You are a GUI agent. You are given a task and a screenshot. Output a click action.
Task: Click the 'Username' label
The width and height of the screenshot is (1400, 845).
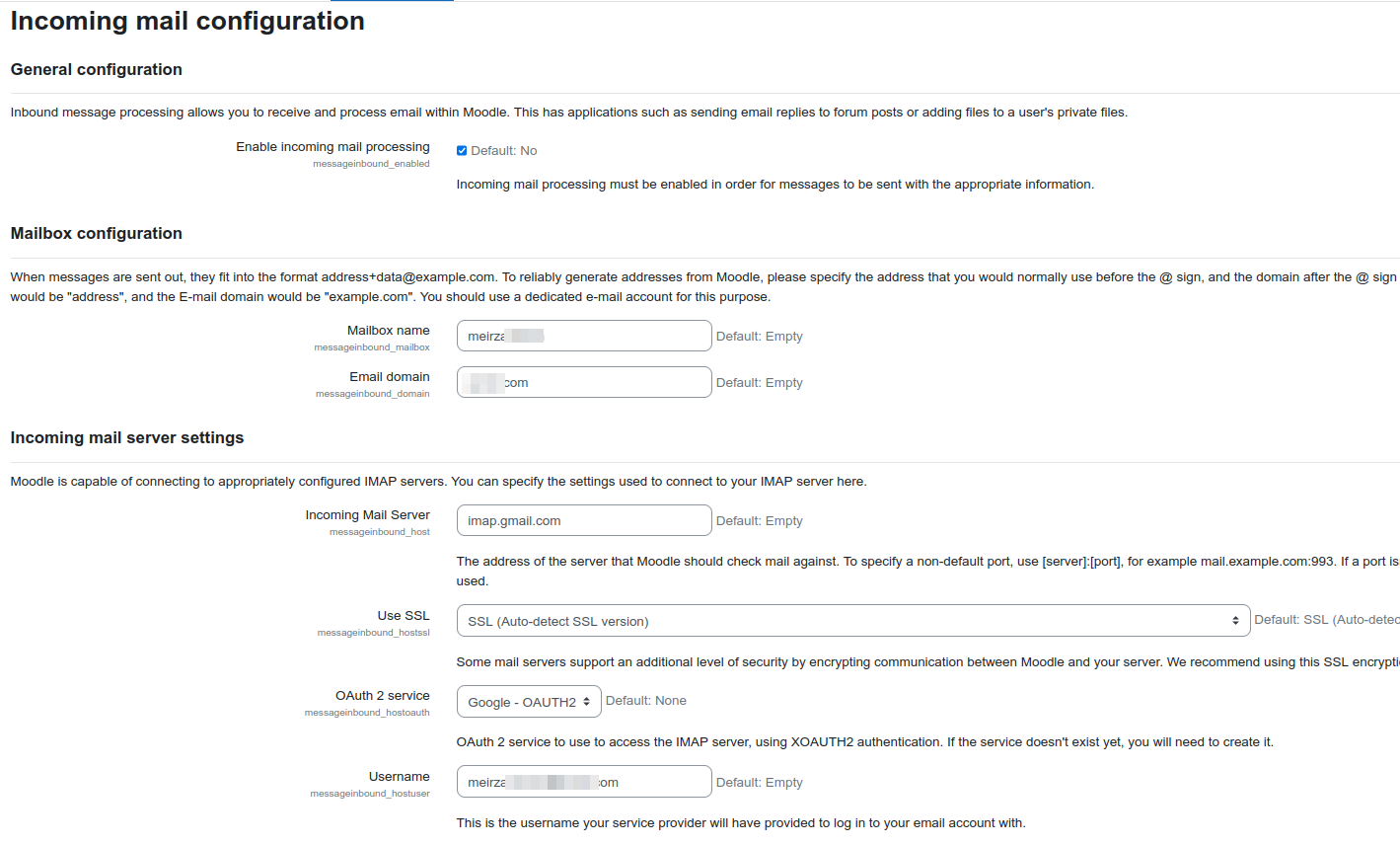coord(400,776)
